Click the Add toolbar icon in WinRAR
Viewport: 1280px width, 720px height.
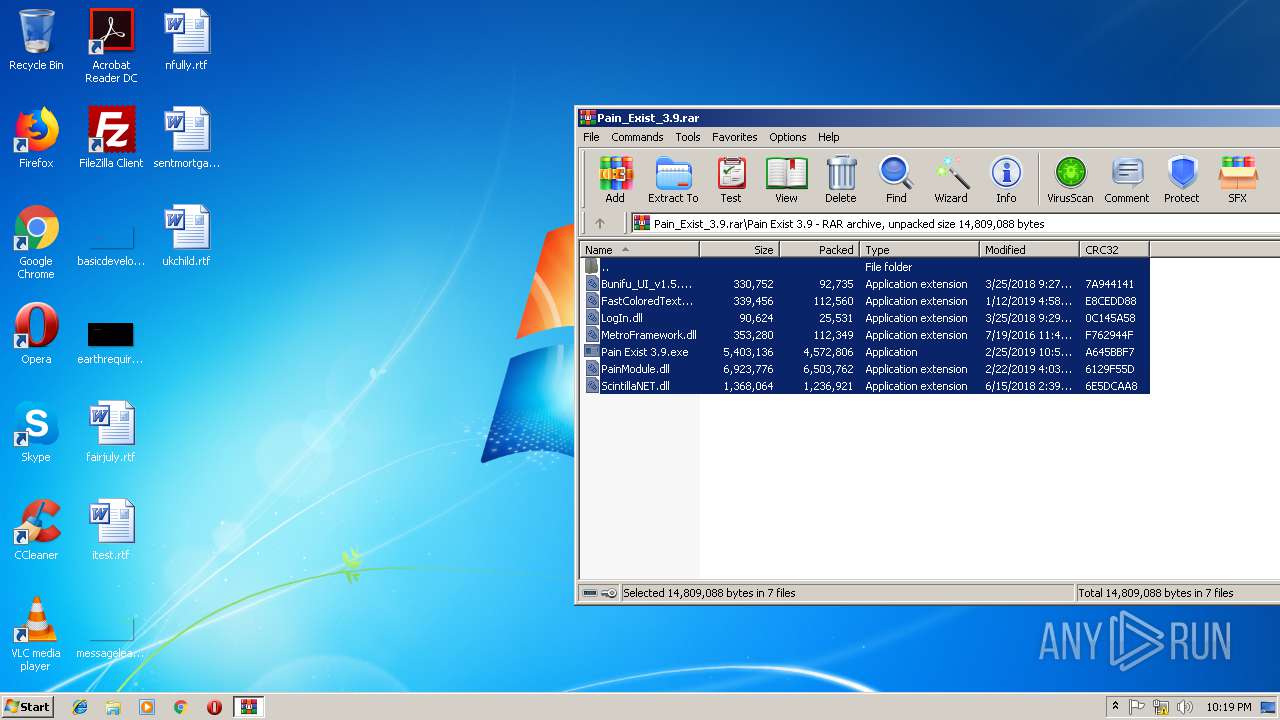[x=615, y=180]
